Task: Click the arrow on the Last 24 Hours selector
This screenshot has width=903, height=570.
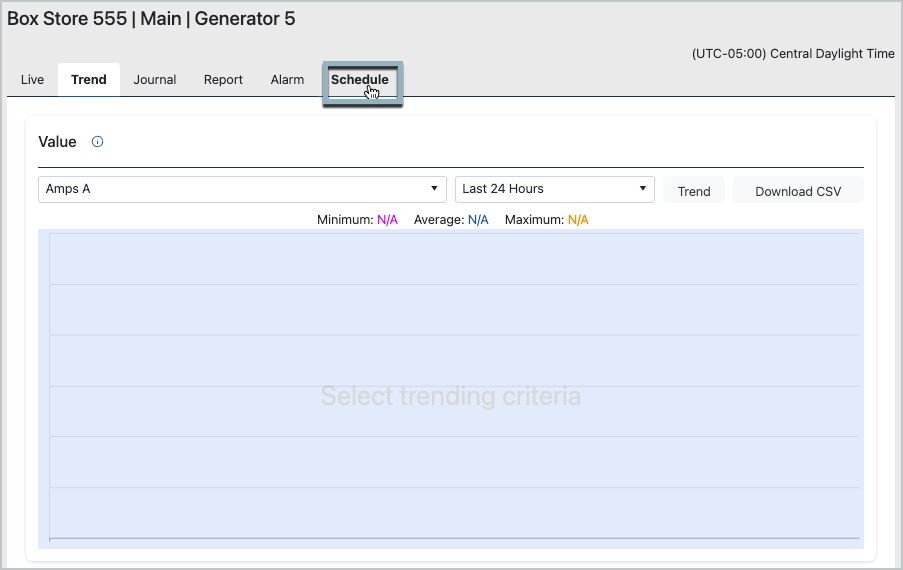Action: (x=642, y=189)
